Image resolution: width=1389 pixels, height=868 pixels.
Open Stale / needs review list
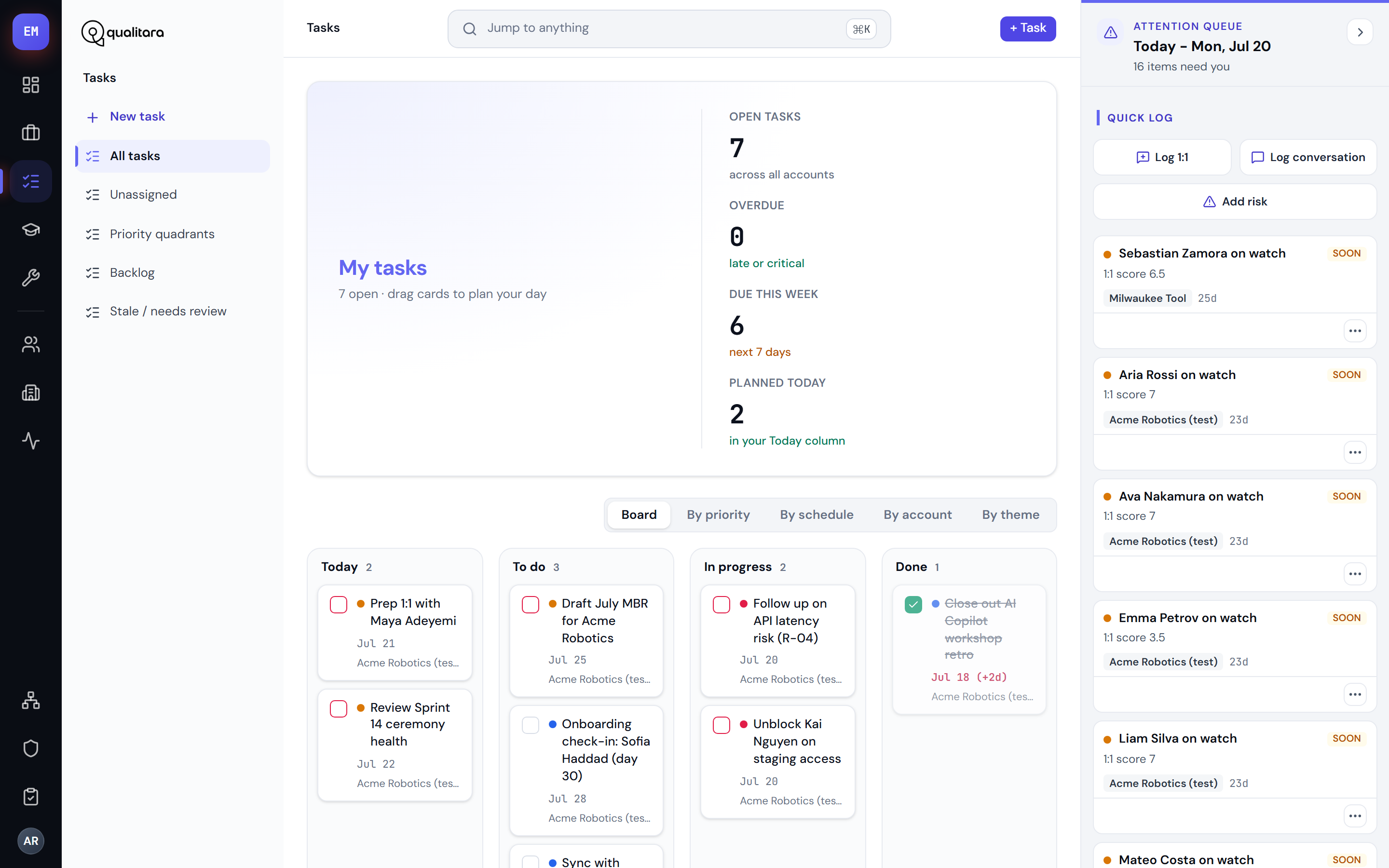tap(173, 311)
